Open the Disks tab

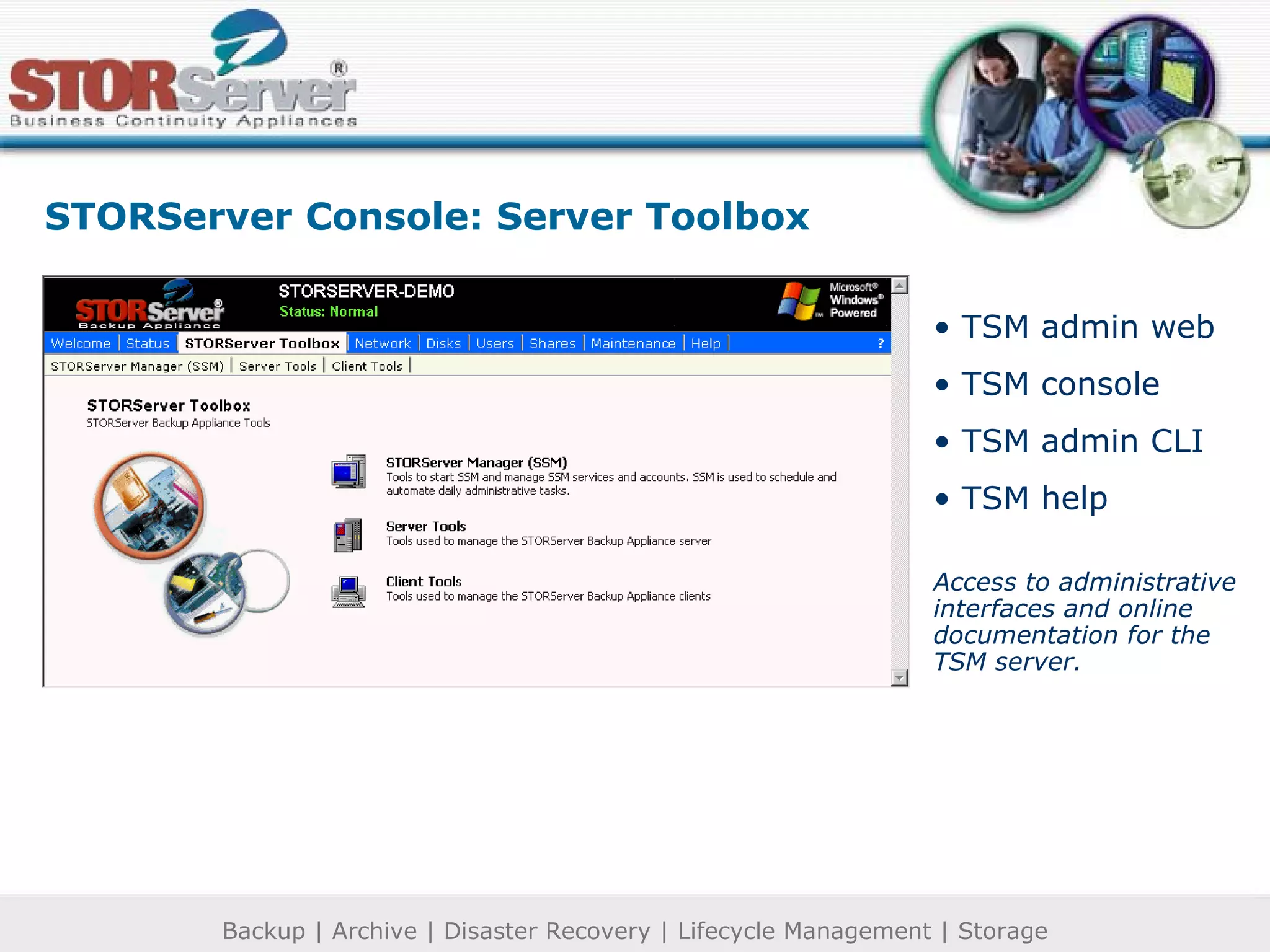coord(443,343)
